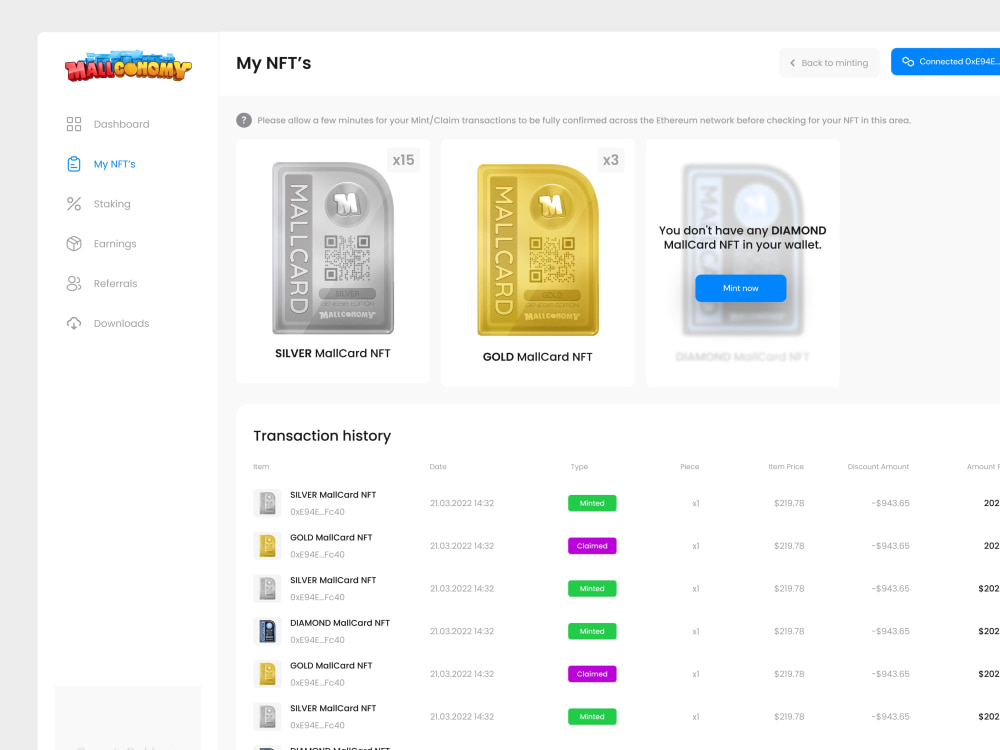
Task: Click the Connected 0xE94E wallet button
Action: 946,62
